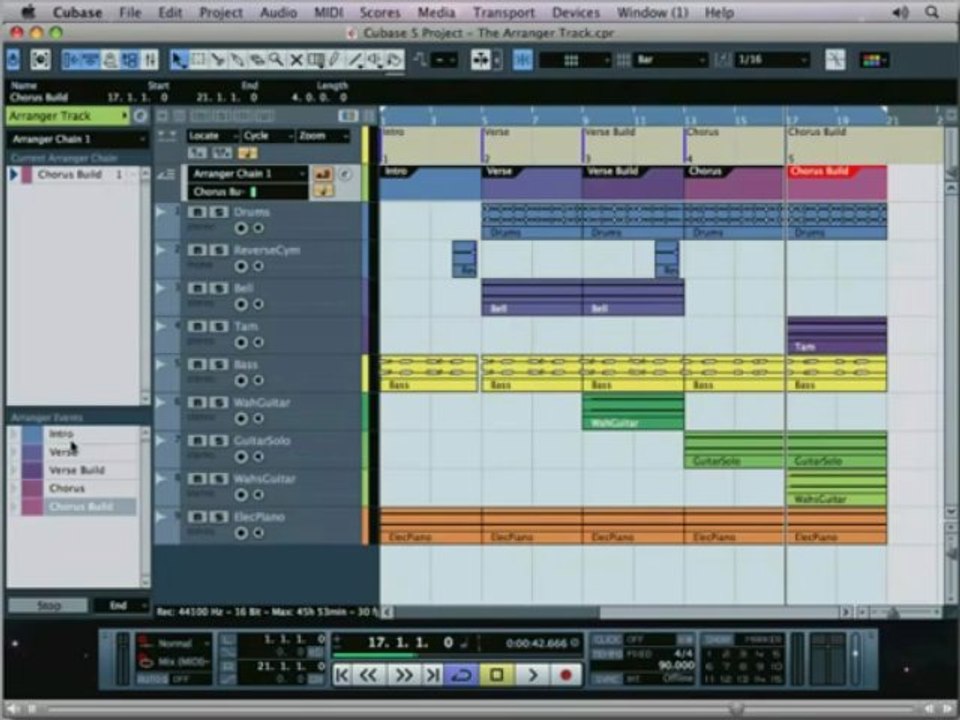960x720 pixels.
Task: Open the Apple menu
Action: point(27,12)
